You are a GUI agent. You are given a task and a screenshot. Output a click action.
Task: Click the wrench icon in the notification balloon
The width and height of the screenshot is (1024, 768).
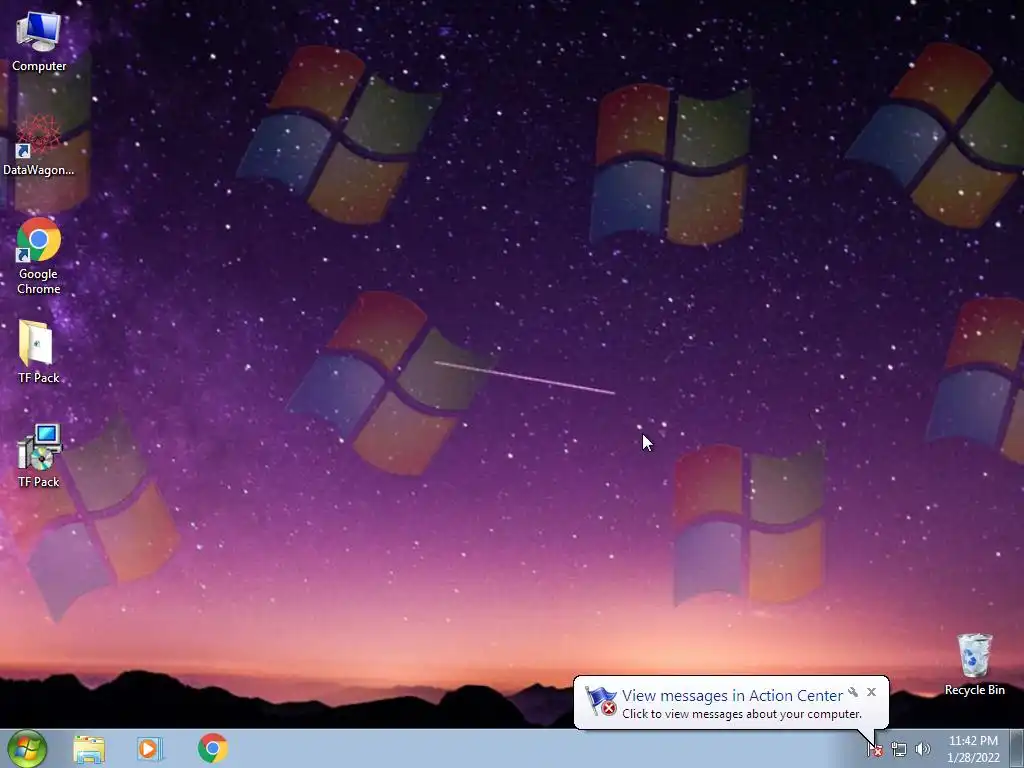[x=853, y=692]
